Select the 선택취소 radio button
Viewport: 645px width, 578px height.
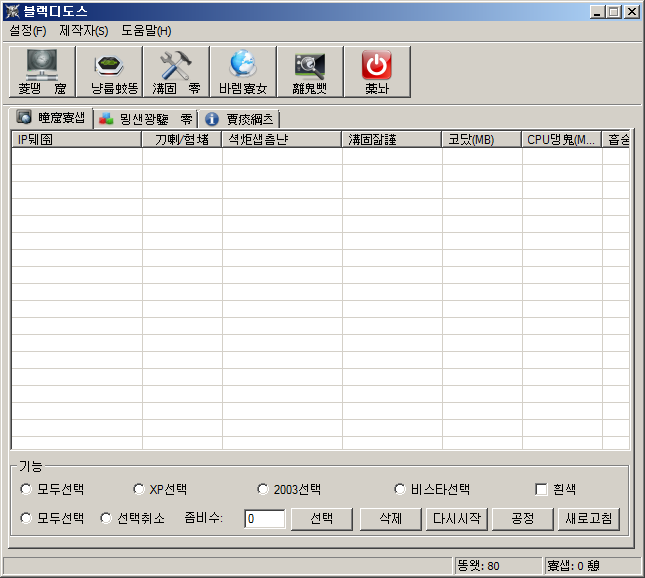coord(106,519)
